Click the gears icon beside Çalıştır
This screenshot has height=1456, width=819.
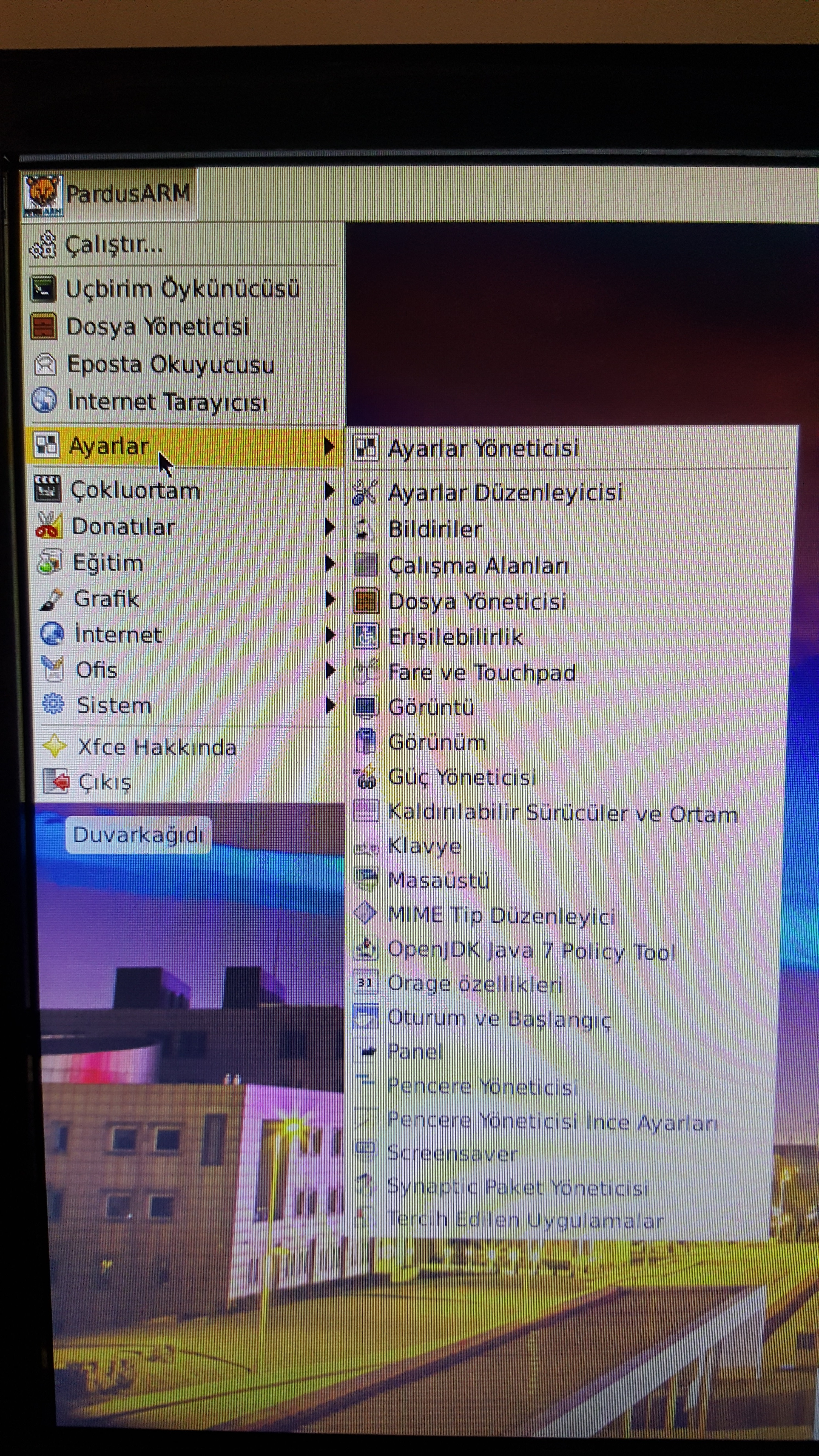click(44, 245)
